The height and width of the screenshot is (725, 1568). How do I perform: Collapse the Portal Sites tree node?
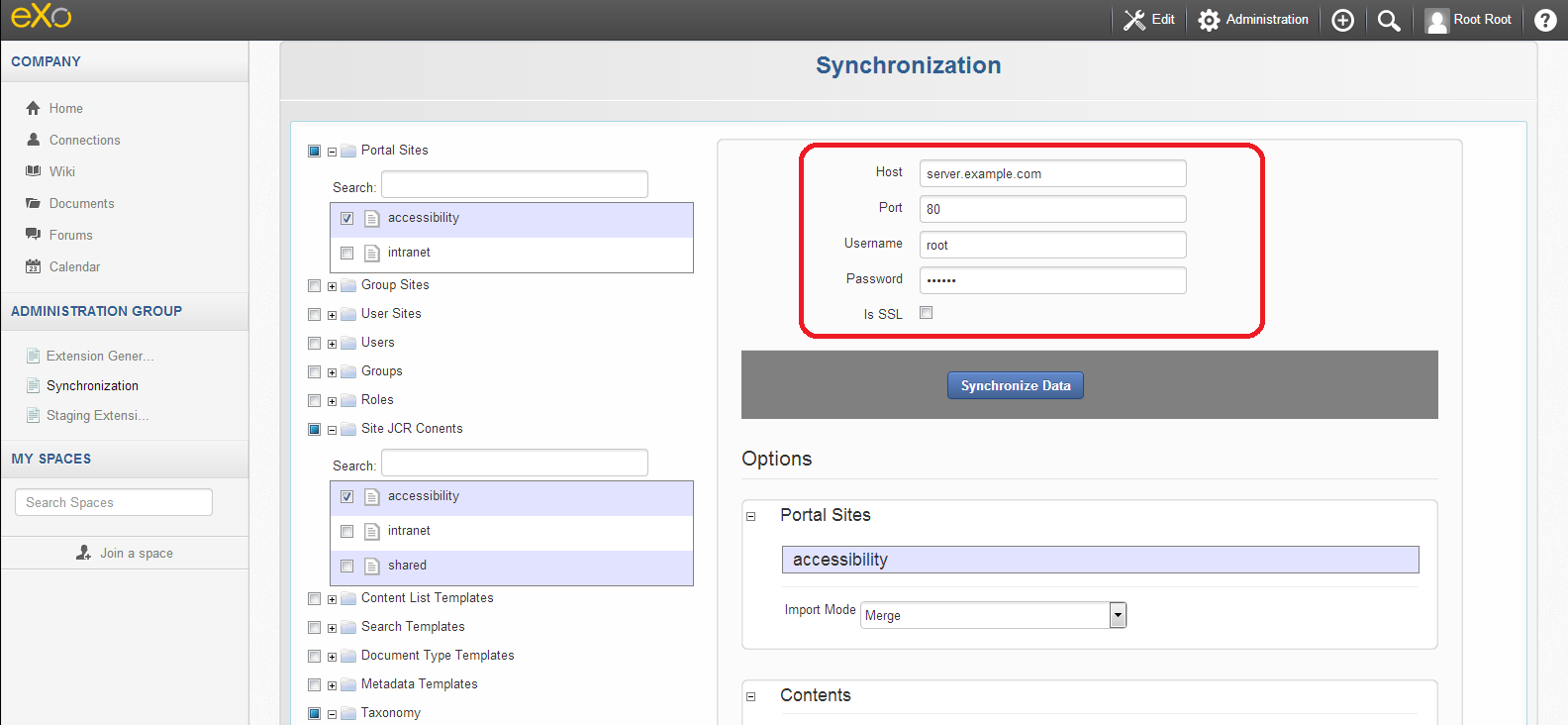click(332, 152)
